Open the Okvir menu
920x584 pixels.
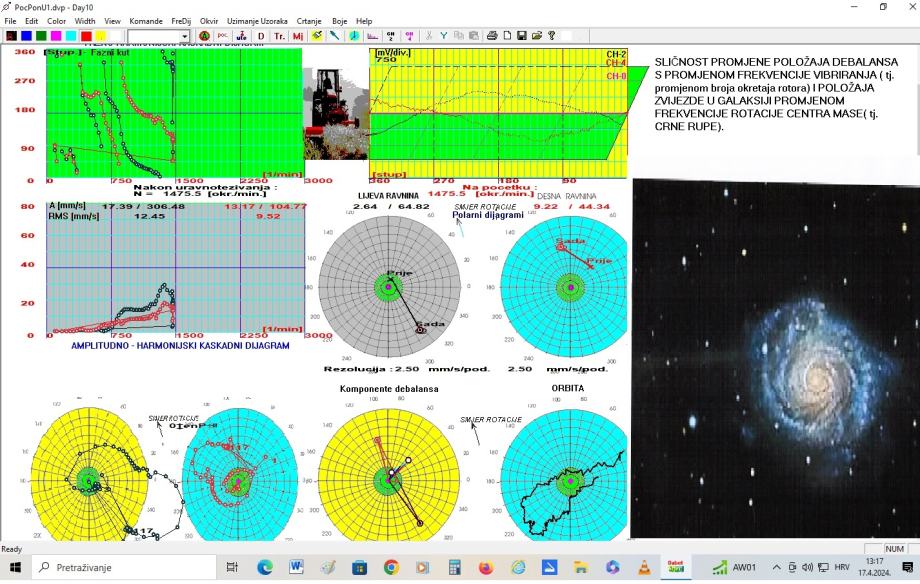[x=209, y=21]
